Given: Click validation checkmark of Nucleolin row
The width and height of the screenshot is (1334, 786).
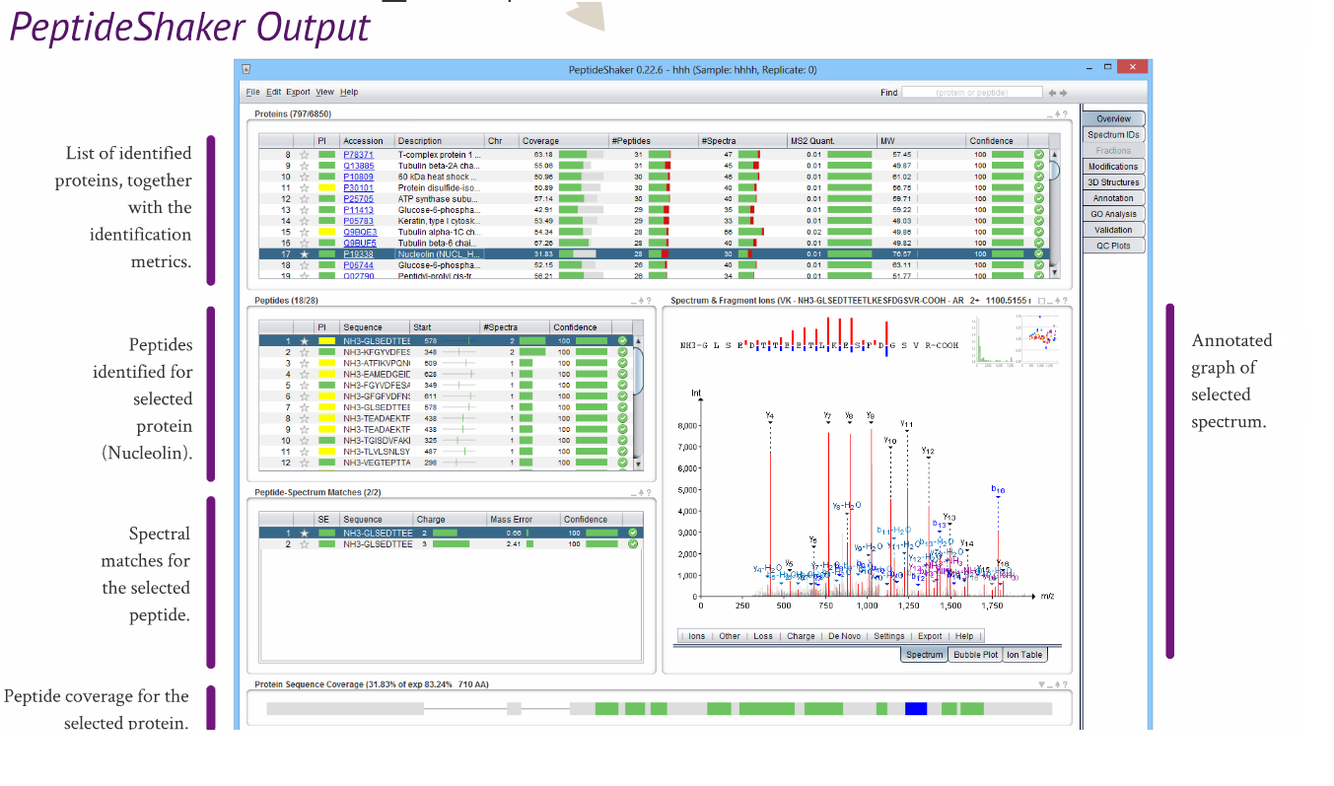Looking at the screenshot, I should pyautogui.click(x=1039, y=254).
